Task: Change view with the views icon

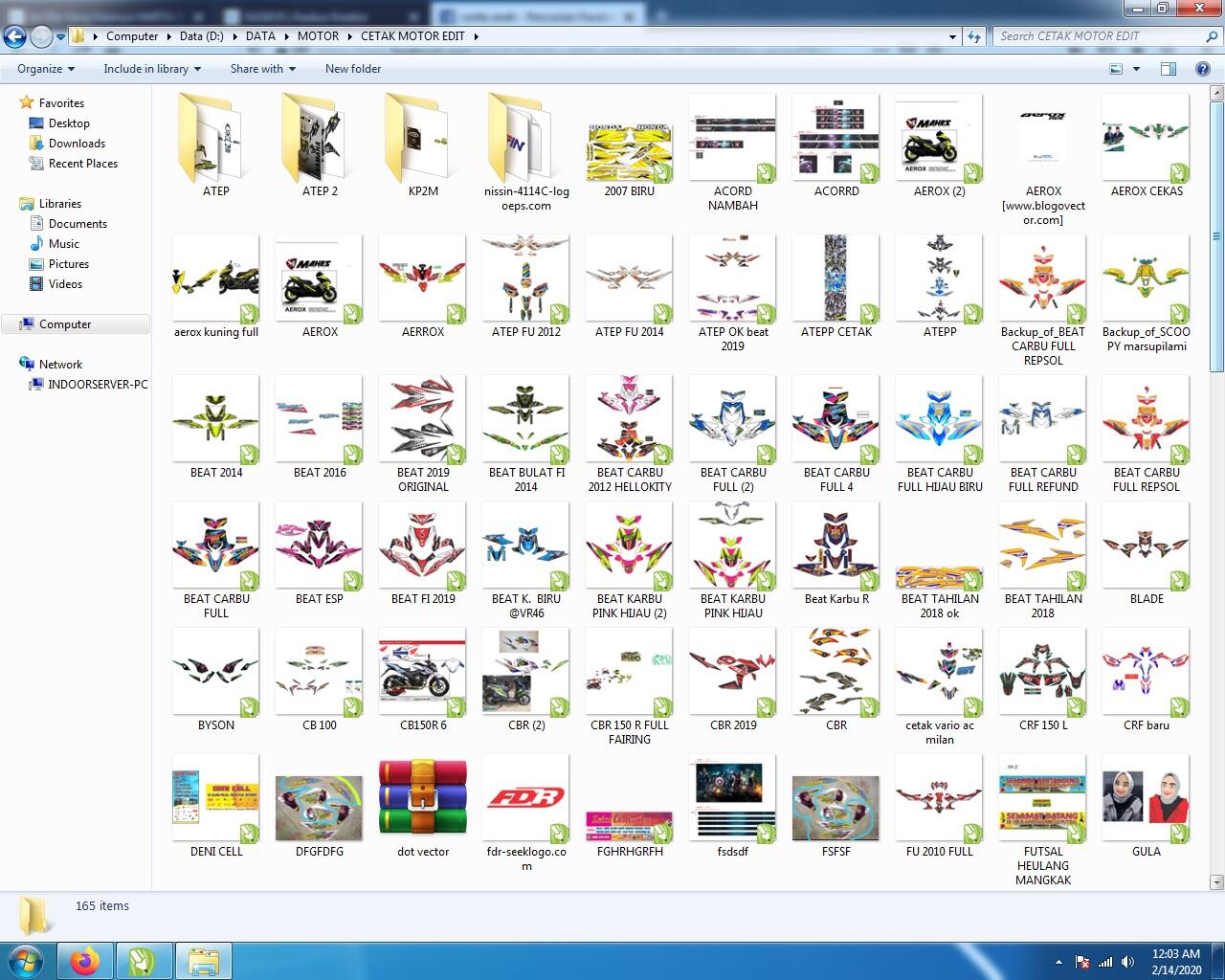Action: tap(1116, 69)
